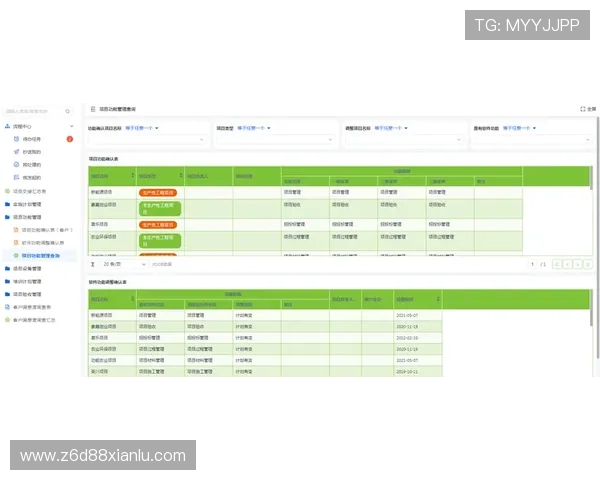This screenshot has width=600, height=480.
Task: Go to the first page of the table
Action: (x=557, y=264)
